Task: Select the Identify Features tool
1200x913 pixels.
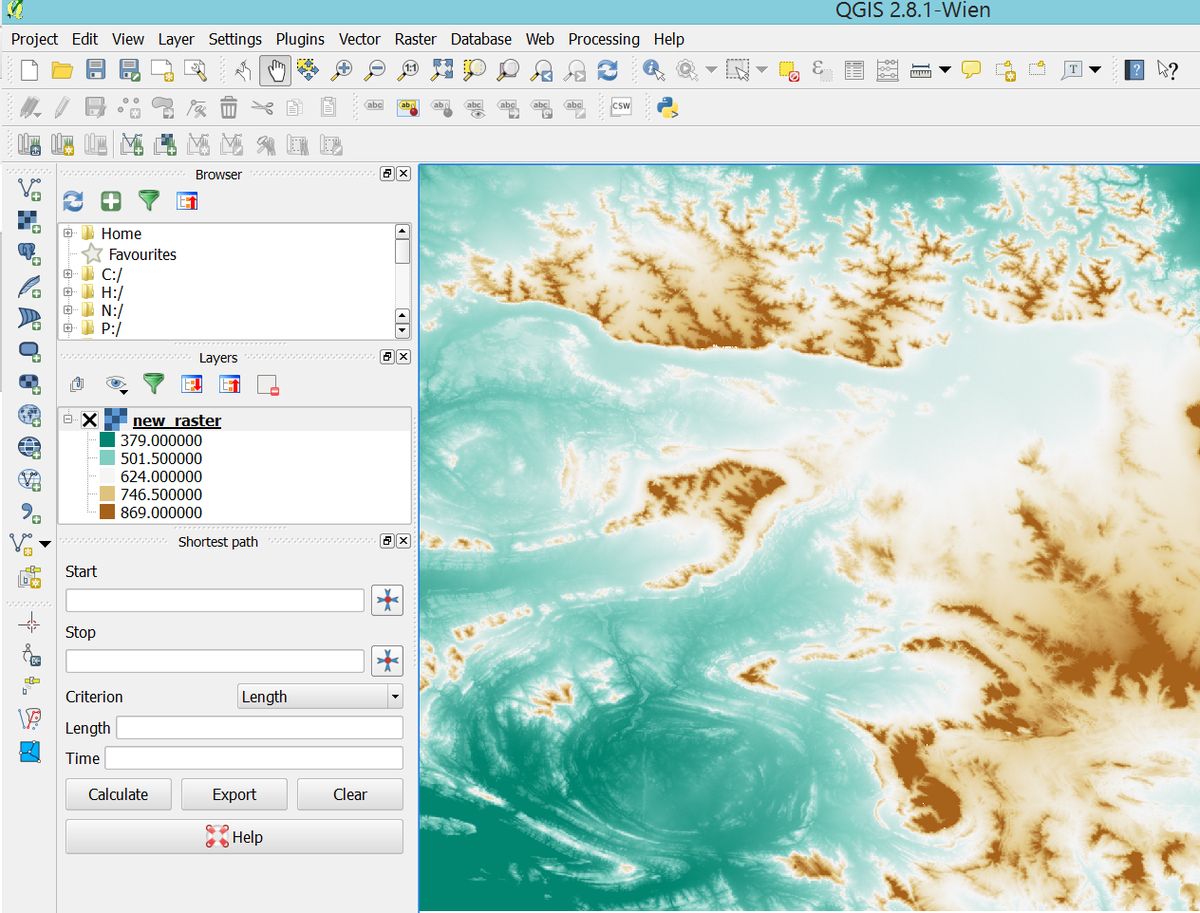Action: 654,70
